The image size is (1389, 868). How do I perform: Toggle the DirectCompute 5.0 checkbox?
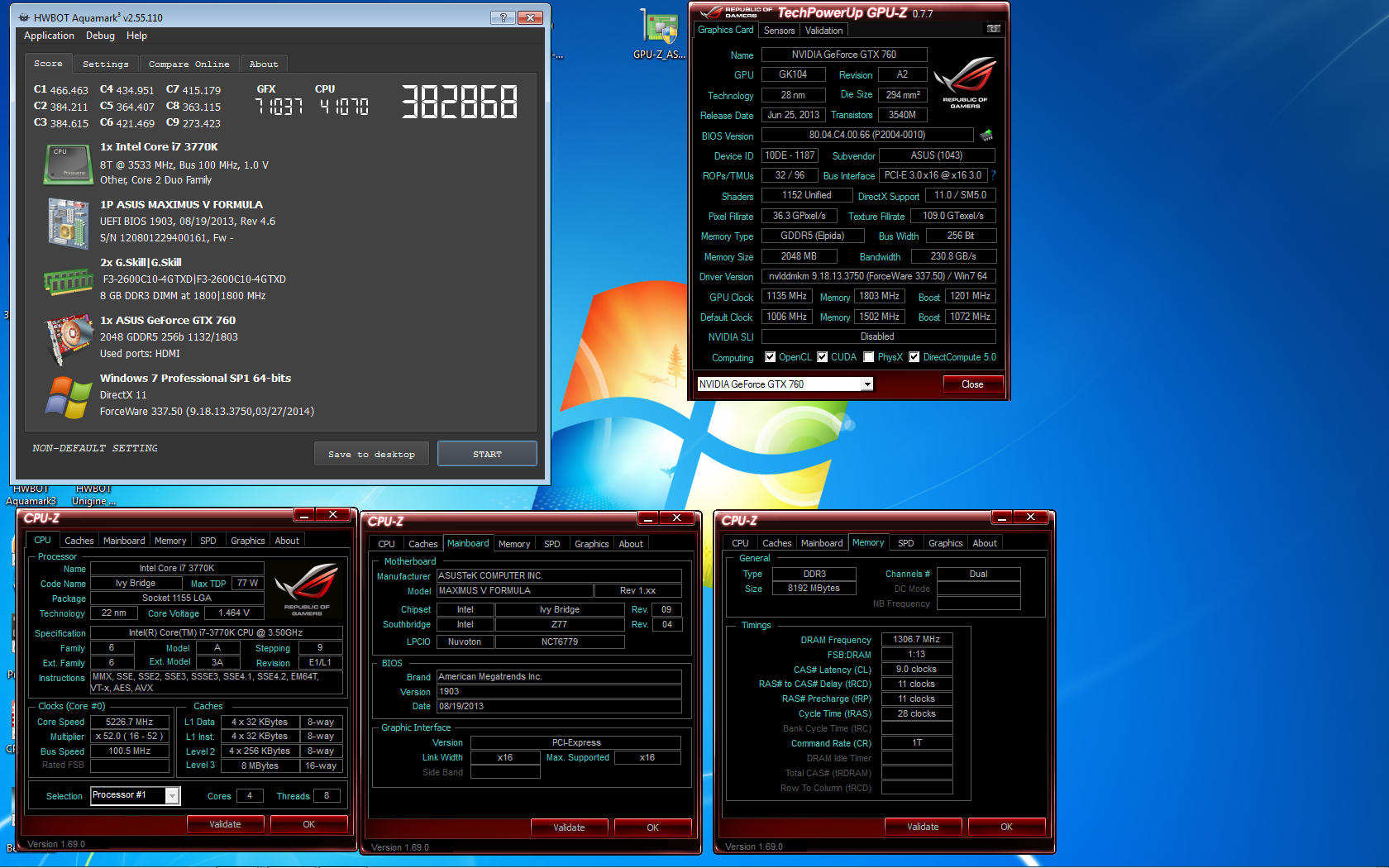click(914, 357)
